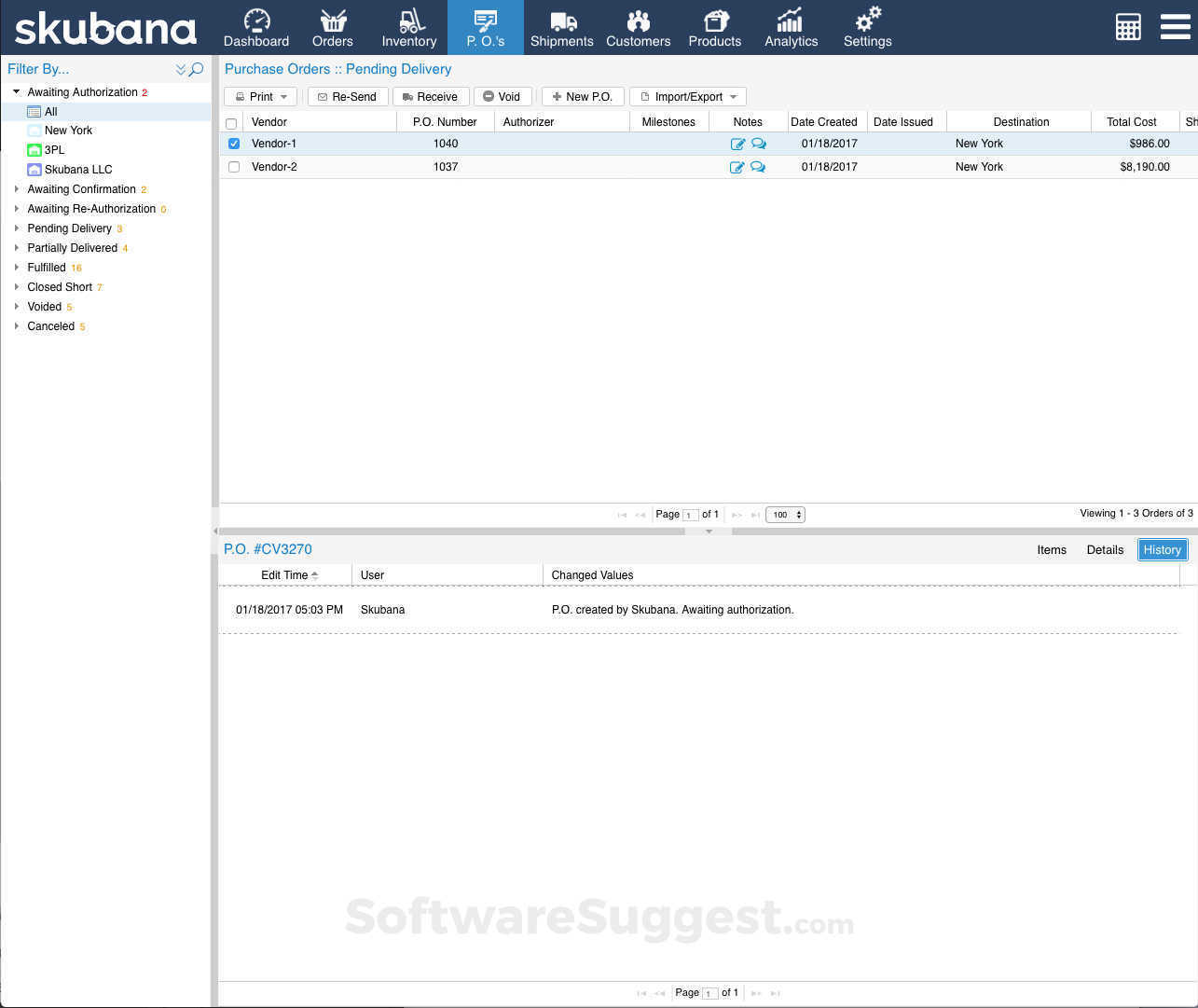The height and width of the screenshot is (1008, 1198).
Task: Click the New P.O. button
Action: (582, 96)
